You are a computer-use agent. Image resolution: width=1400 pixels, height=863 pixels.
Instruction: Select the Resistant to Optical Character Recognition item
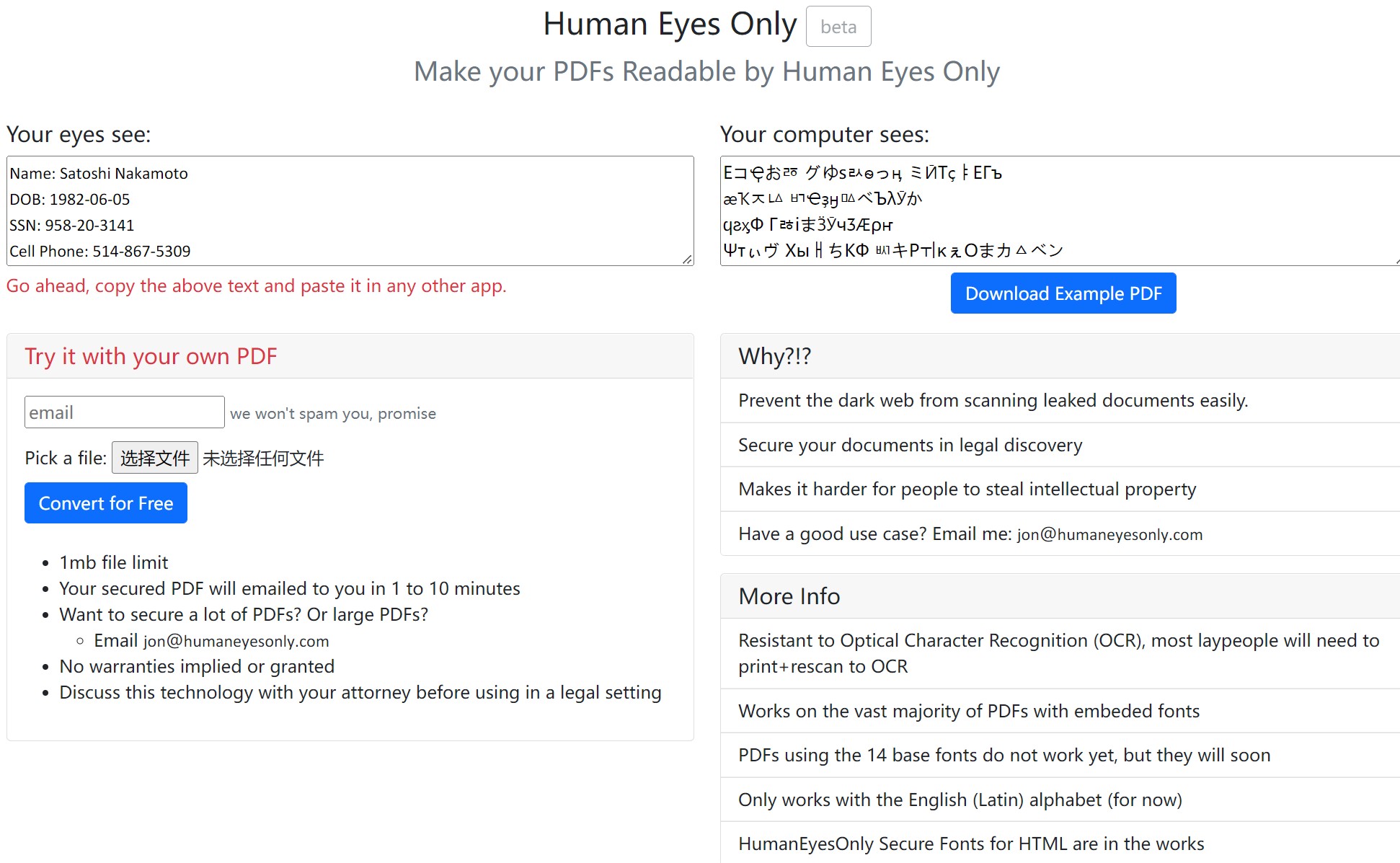(1058, 653)
